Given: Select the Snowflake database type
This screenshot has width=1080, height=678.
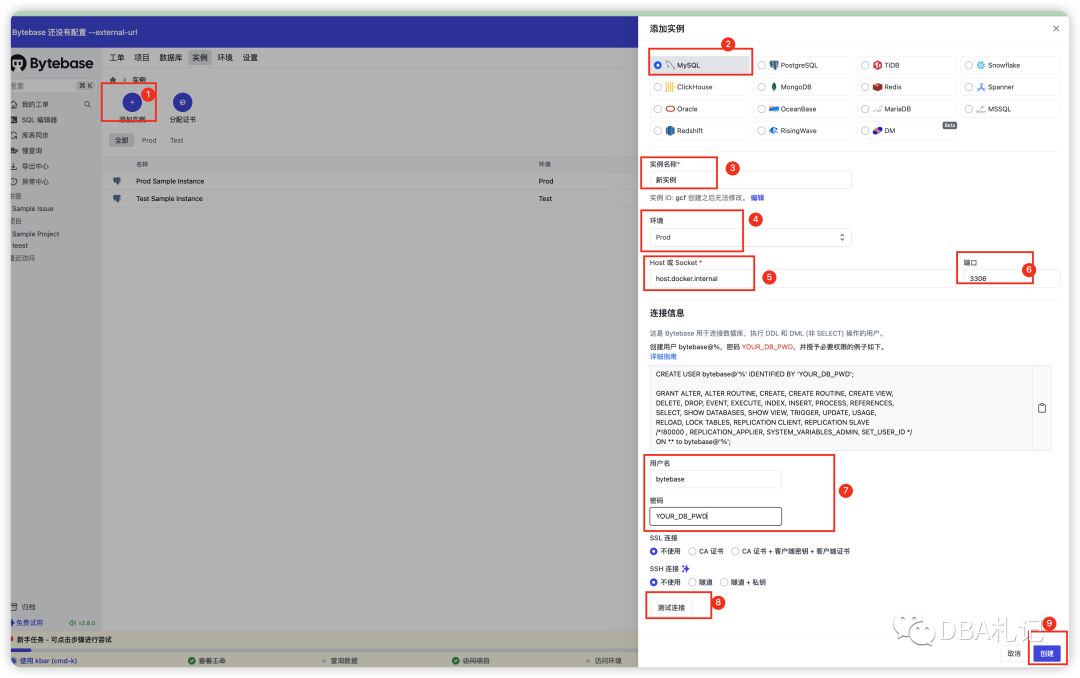Looking at the screenshot, I should pos(1010,65).
